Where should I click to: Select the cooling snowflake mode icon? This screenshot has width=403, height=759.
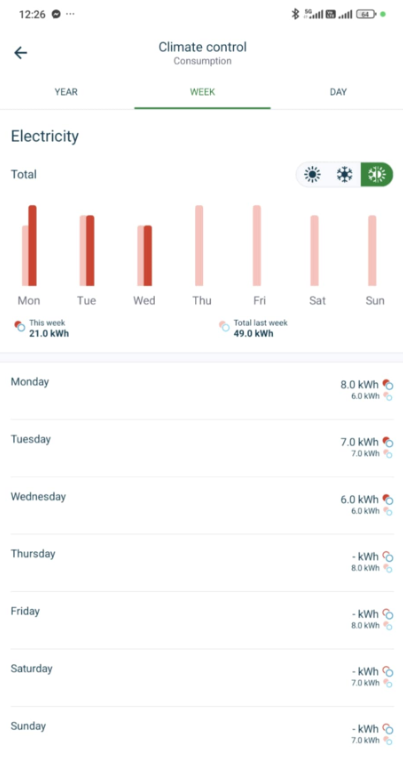(344, 174)
